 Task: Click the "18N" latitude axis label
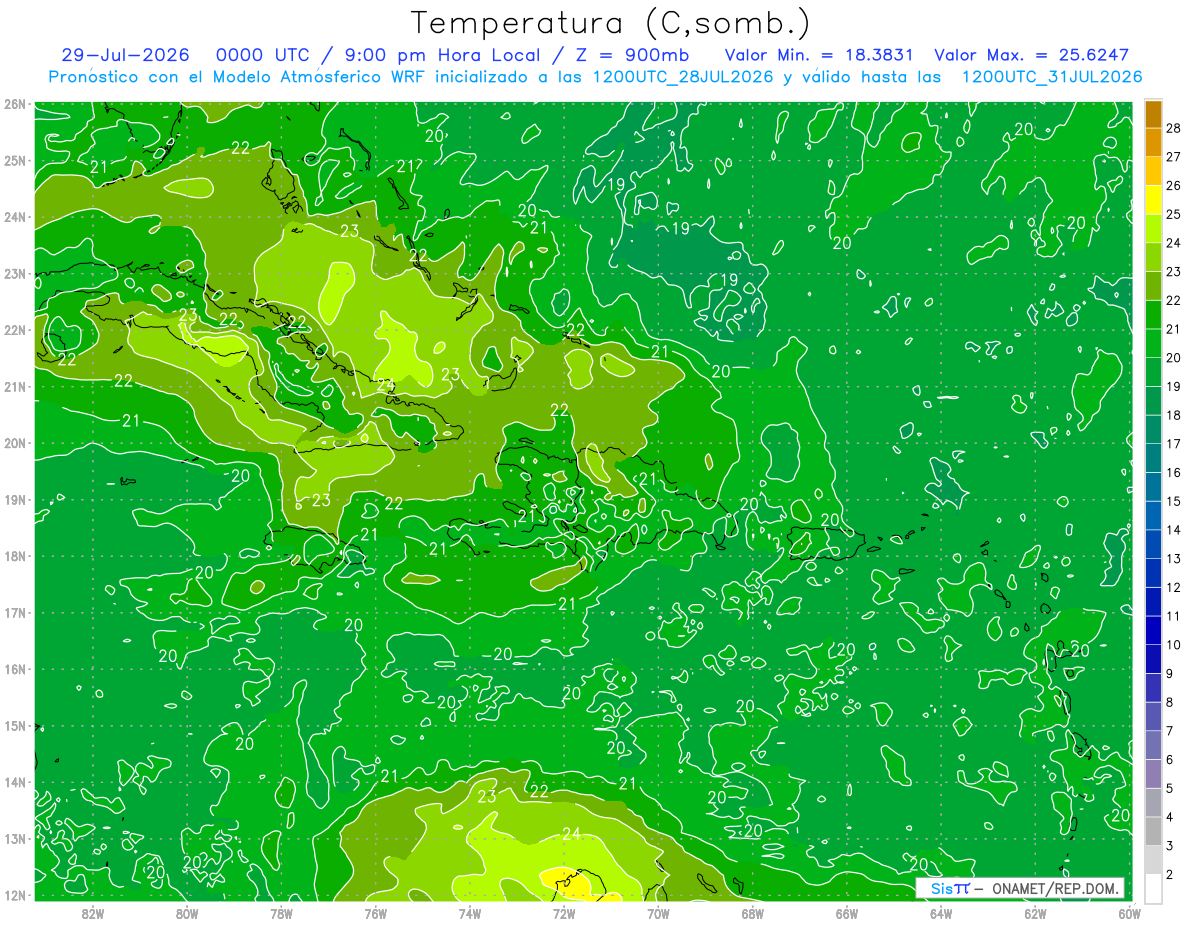click(15, 556)
